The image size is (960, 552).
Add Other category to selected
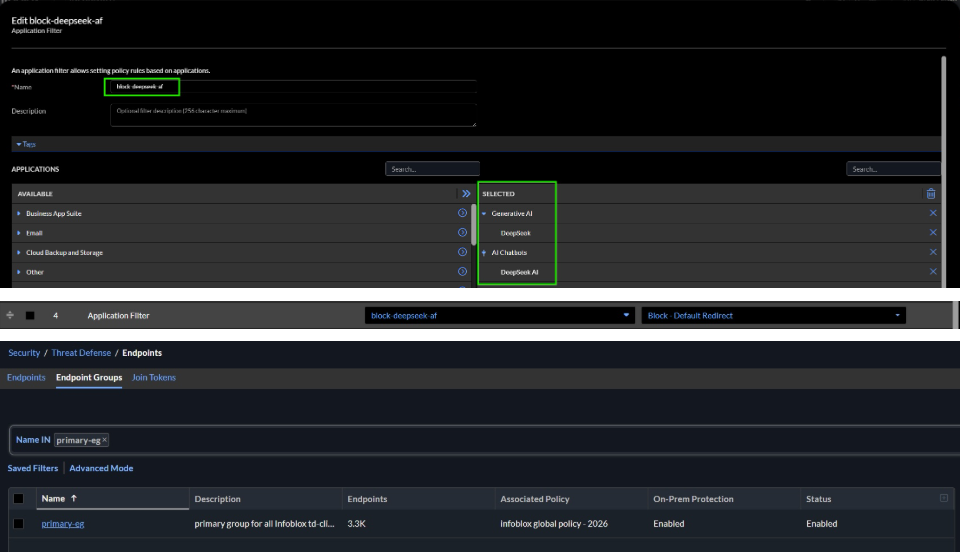(462, 272)
